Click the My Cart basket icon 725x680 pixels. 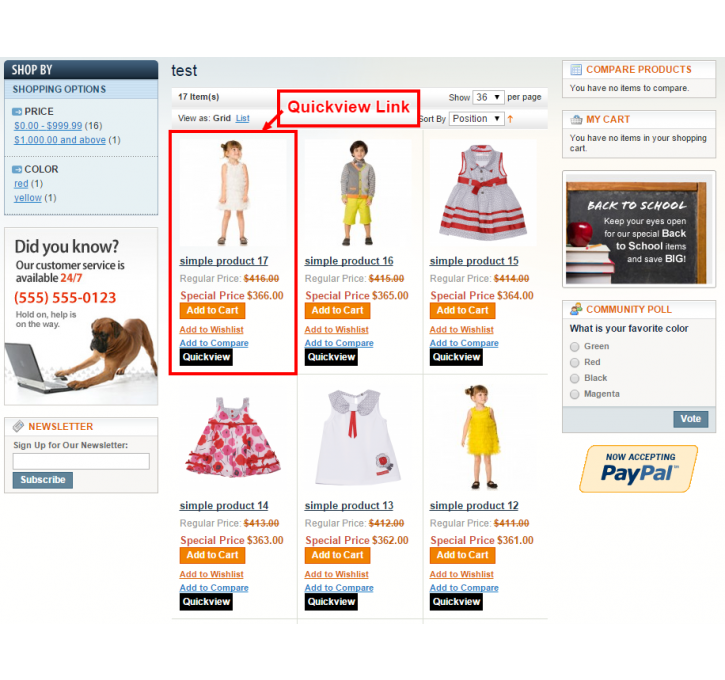[576, 120]
